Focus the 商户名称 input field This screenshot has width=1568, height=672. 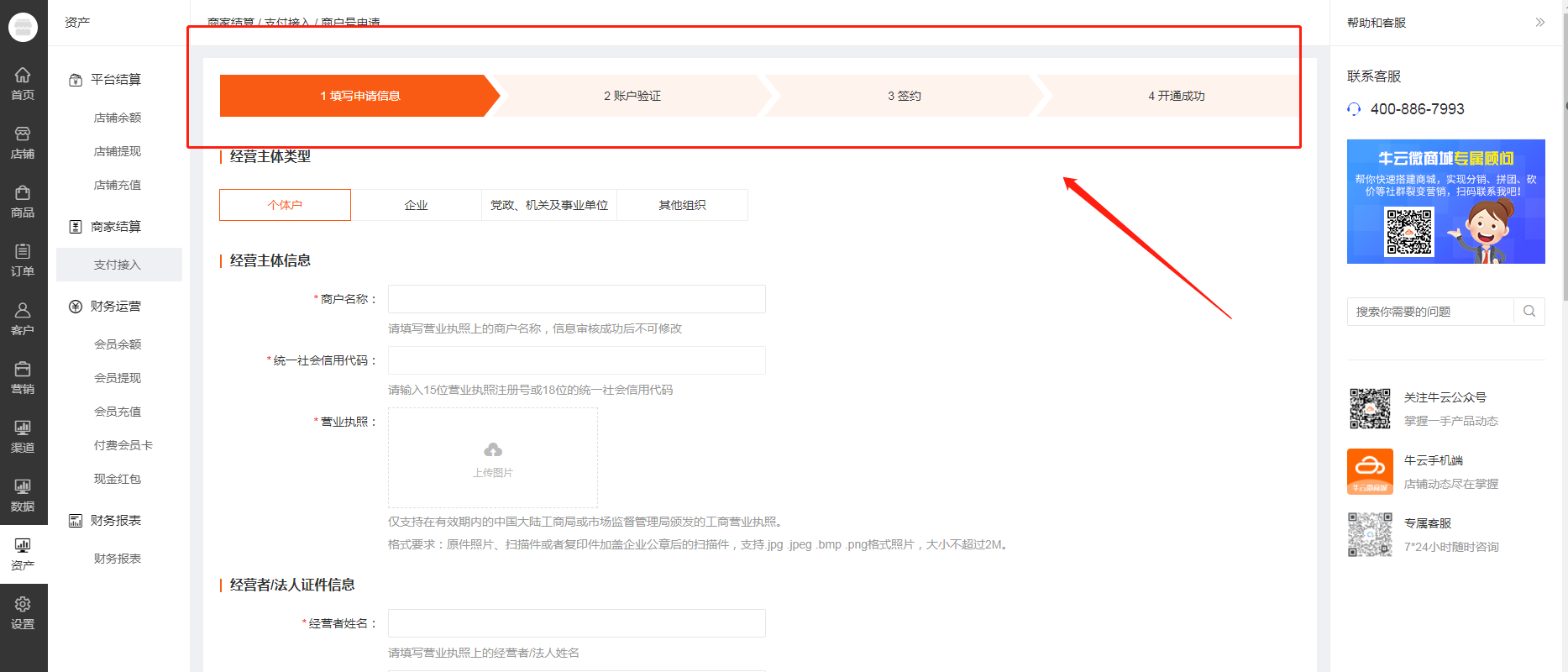click(577, 299)
